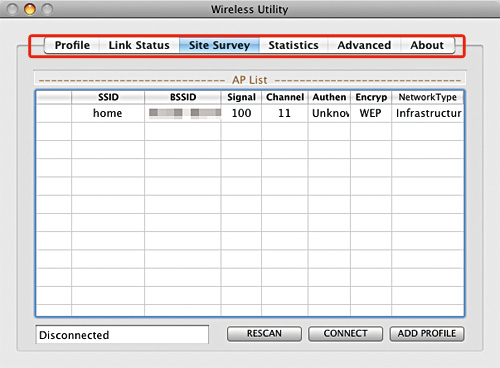Click the CONNECT button
Image resolution: width=500 pixels, height=368 pixels.
pyautogui.click(x=345, y=334)
